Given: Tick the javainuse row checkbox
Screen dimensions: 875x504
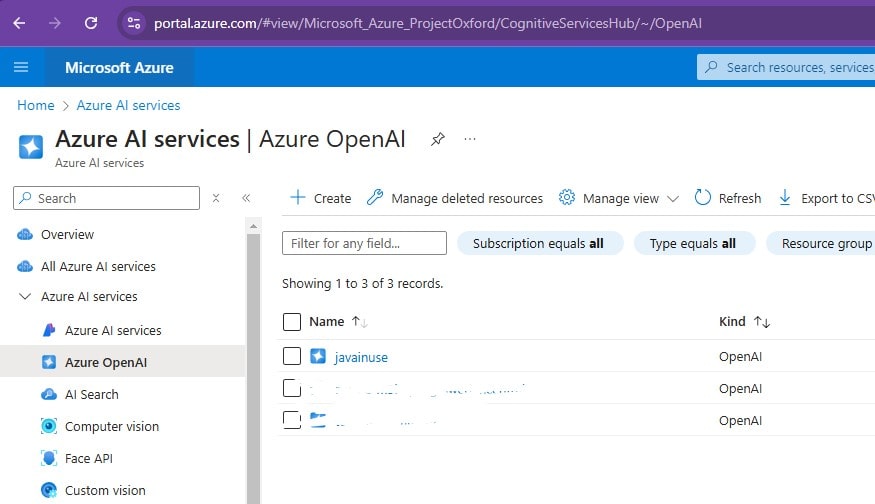Looking at the screenshot, I should [x=292, y=356].
